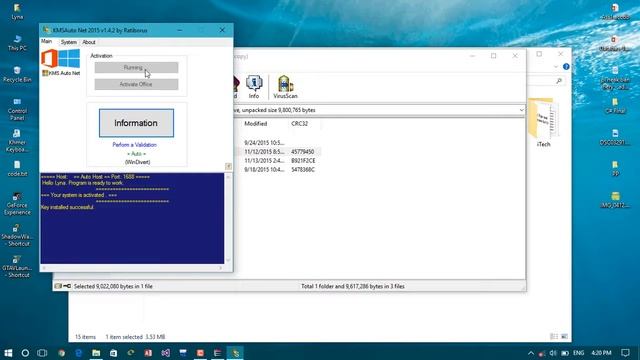This screenshot has width=640, height=360.
Task: Sort WinRAR files by CRC32 column
Action: pyautogui.click(x=300, y=124)
